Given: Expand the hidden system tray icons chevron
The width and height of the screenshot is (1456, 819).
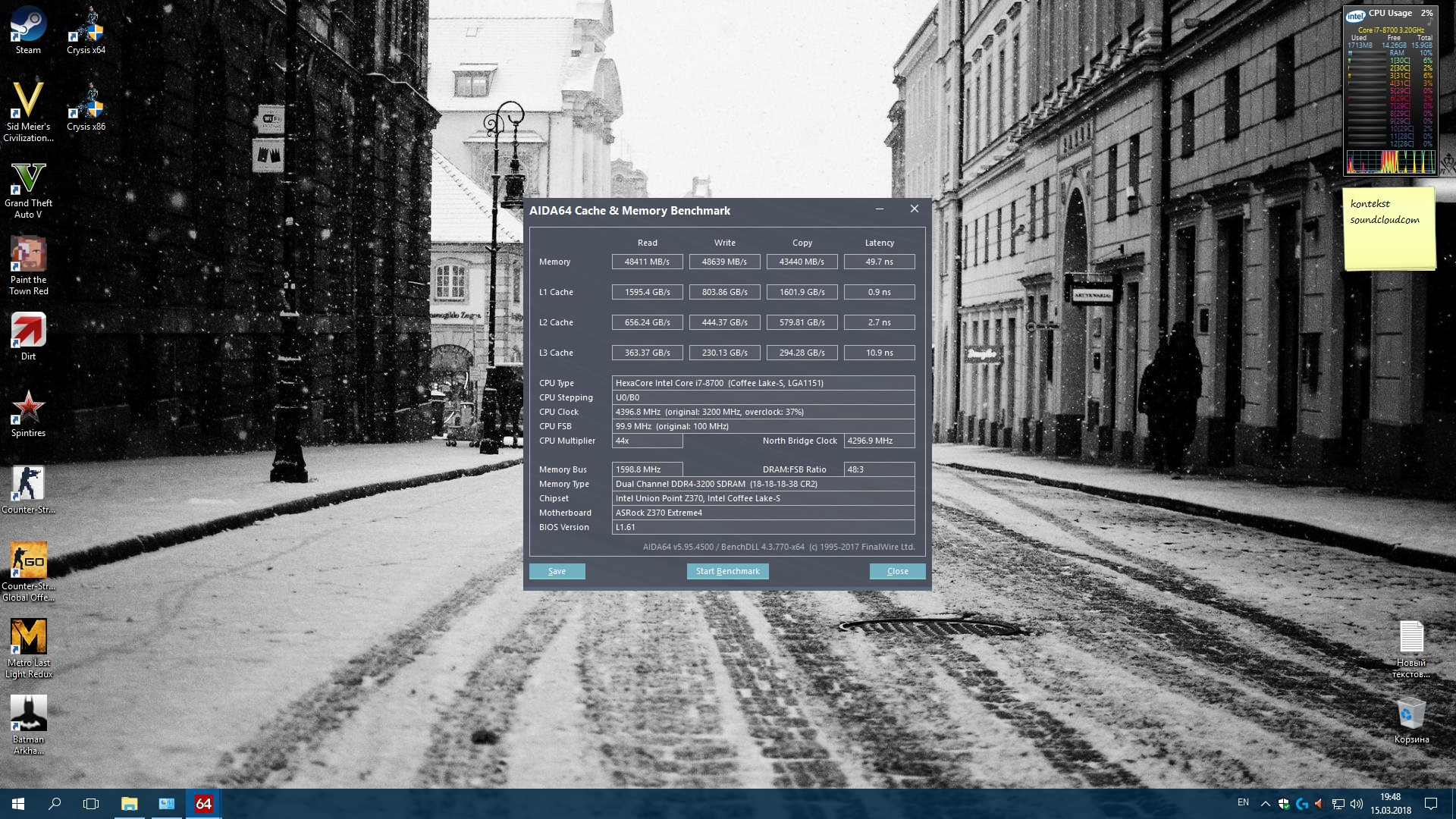Looking at the screenshot, I should click(1265, 804).
